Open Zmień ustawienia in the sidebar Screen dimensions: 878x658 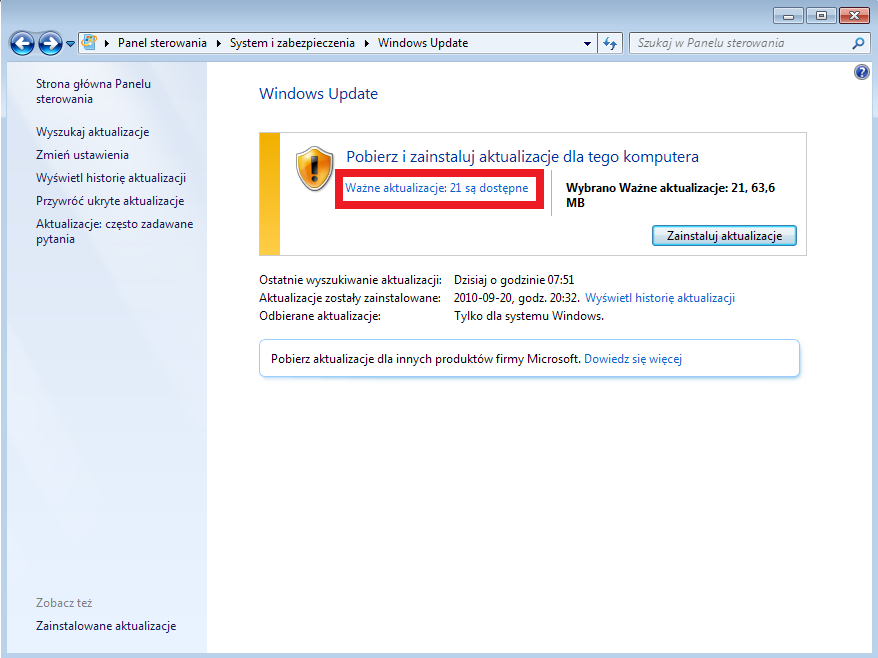click(82, 155)
